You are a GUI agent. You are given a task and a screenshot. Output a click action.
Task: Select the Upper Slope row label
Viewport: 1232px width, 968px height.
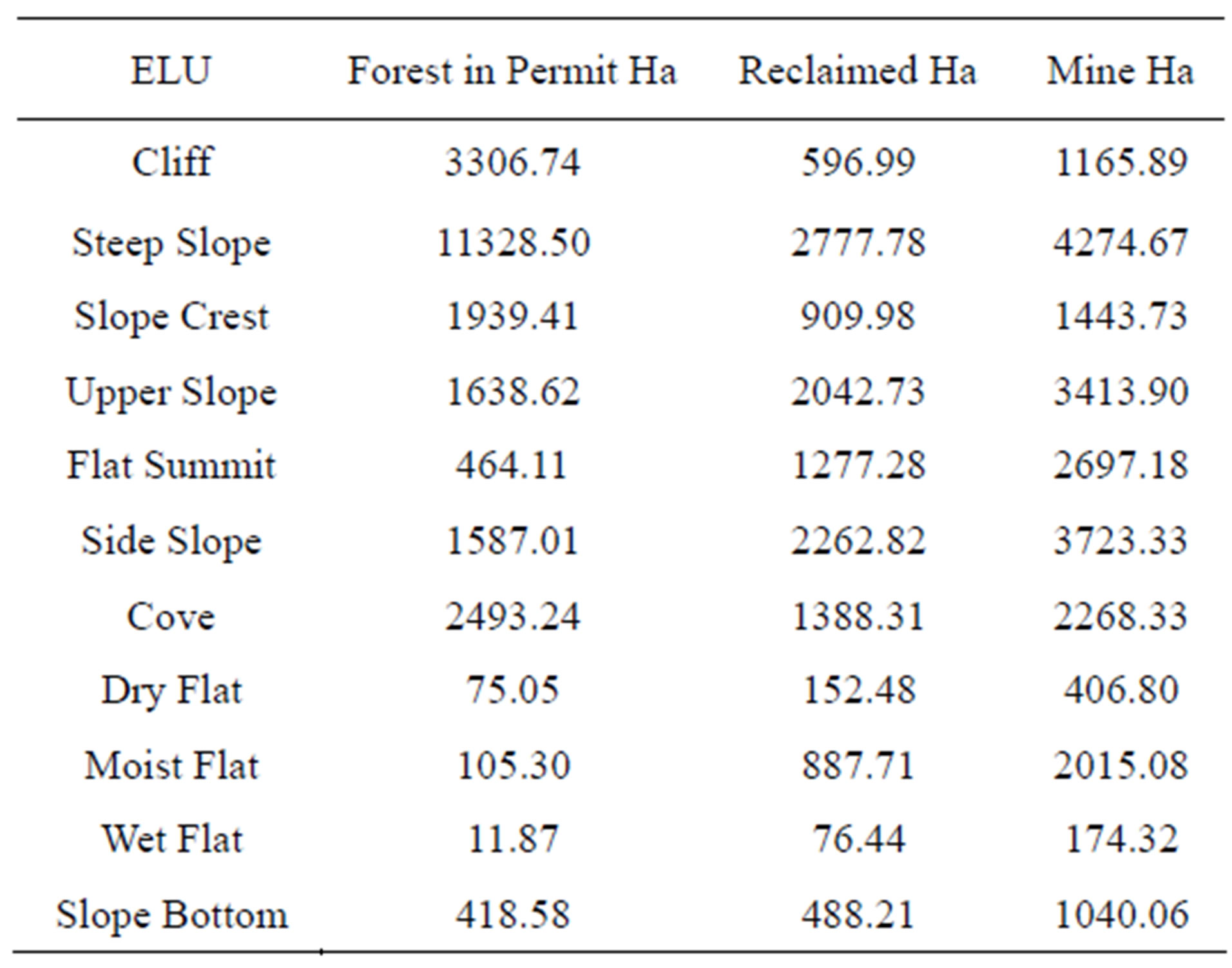point(171,393)
